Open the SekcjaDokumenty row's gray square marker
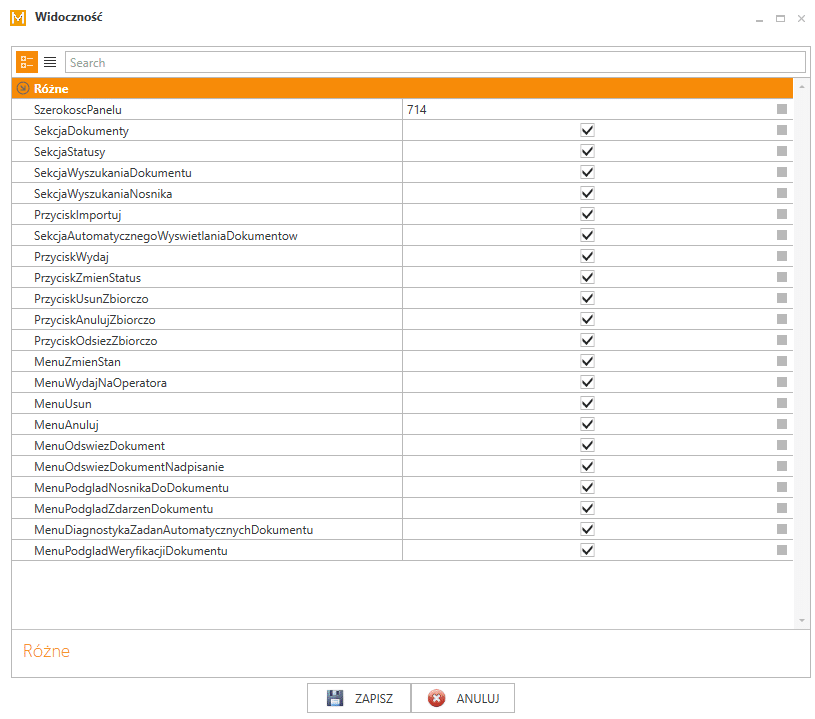 click(x=782, y=130)
